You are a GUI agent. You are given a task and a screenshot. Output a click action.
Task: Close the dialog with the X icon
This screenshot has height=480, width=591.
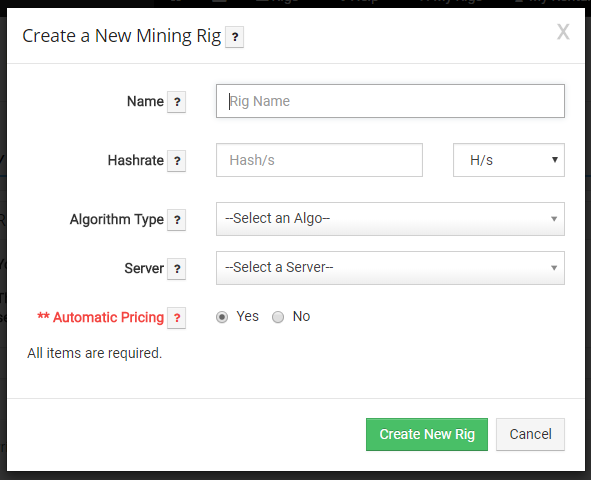coord(563,32)
